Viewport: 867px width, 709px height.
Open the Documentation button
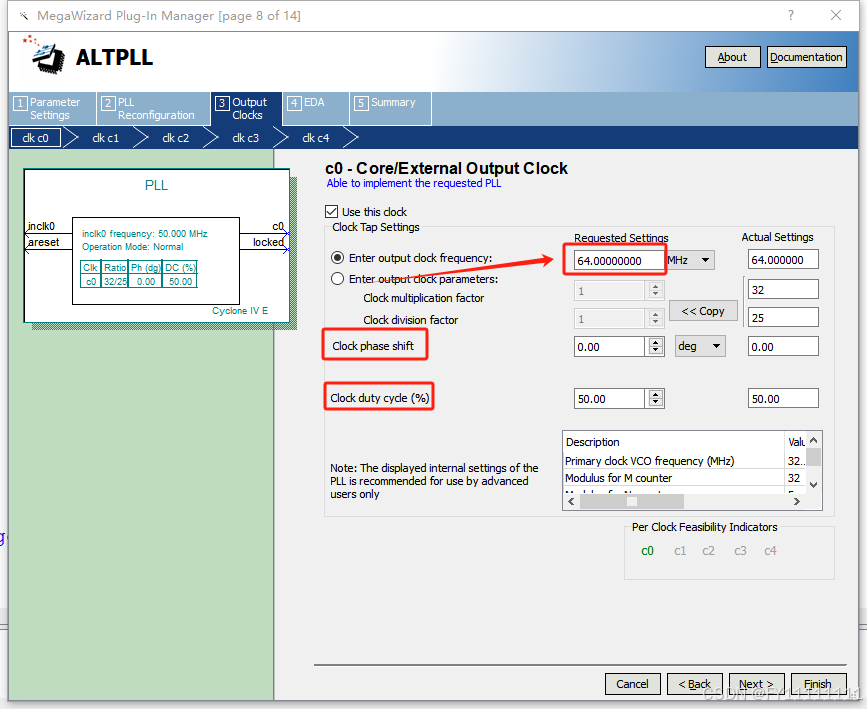(806, 57)
